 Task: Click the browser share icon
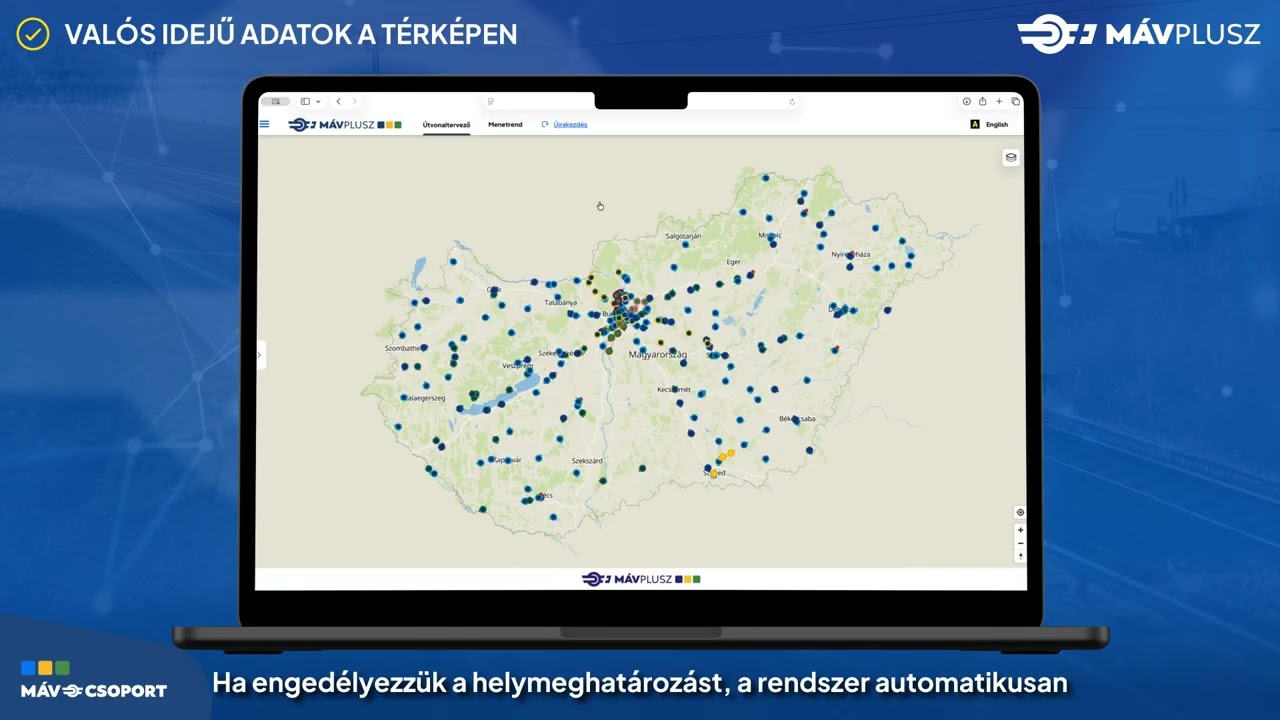pos(983,101)
